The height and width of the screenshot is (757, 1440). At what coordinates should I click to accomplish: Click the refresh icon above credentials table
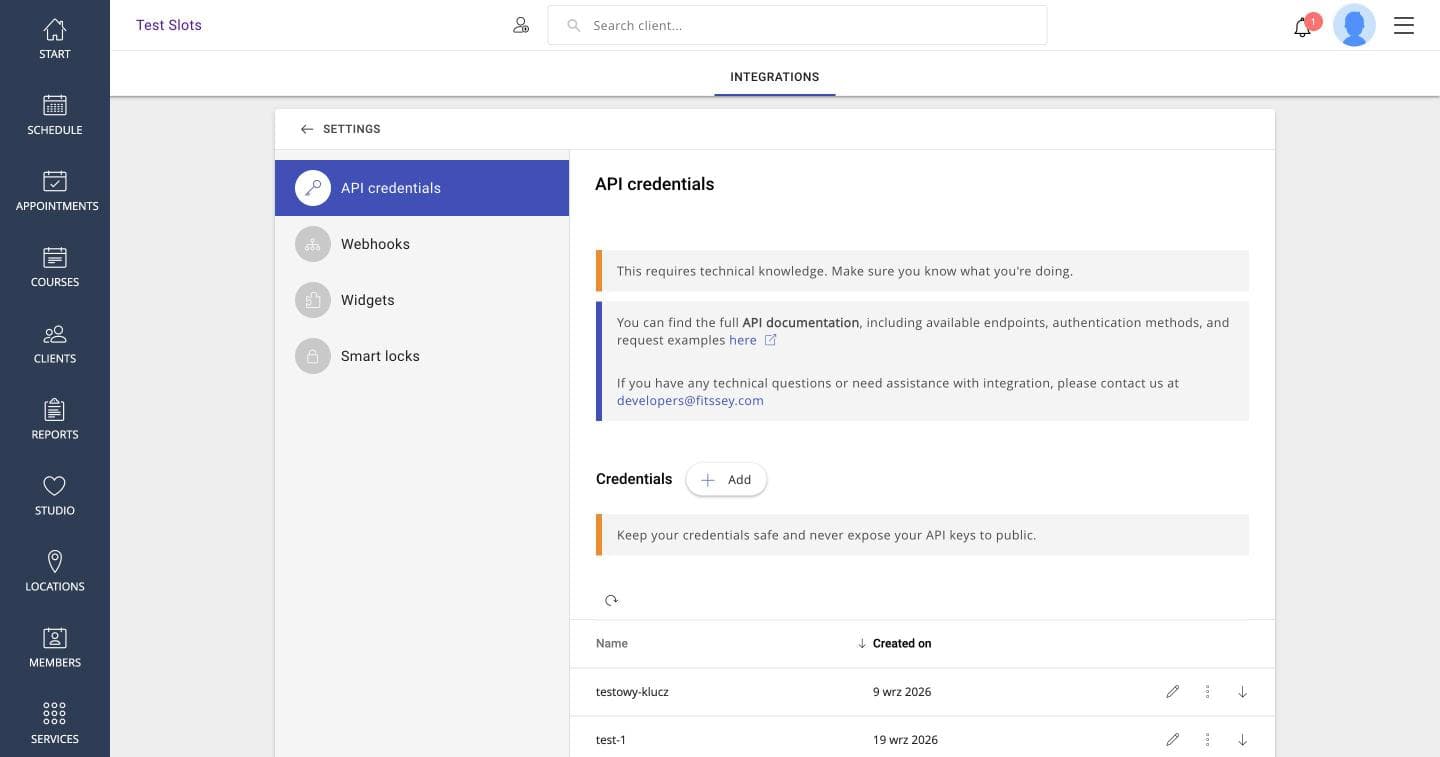pos(611,600)
